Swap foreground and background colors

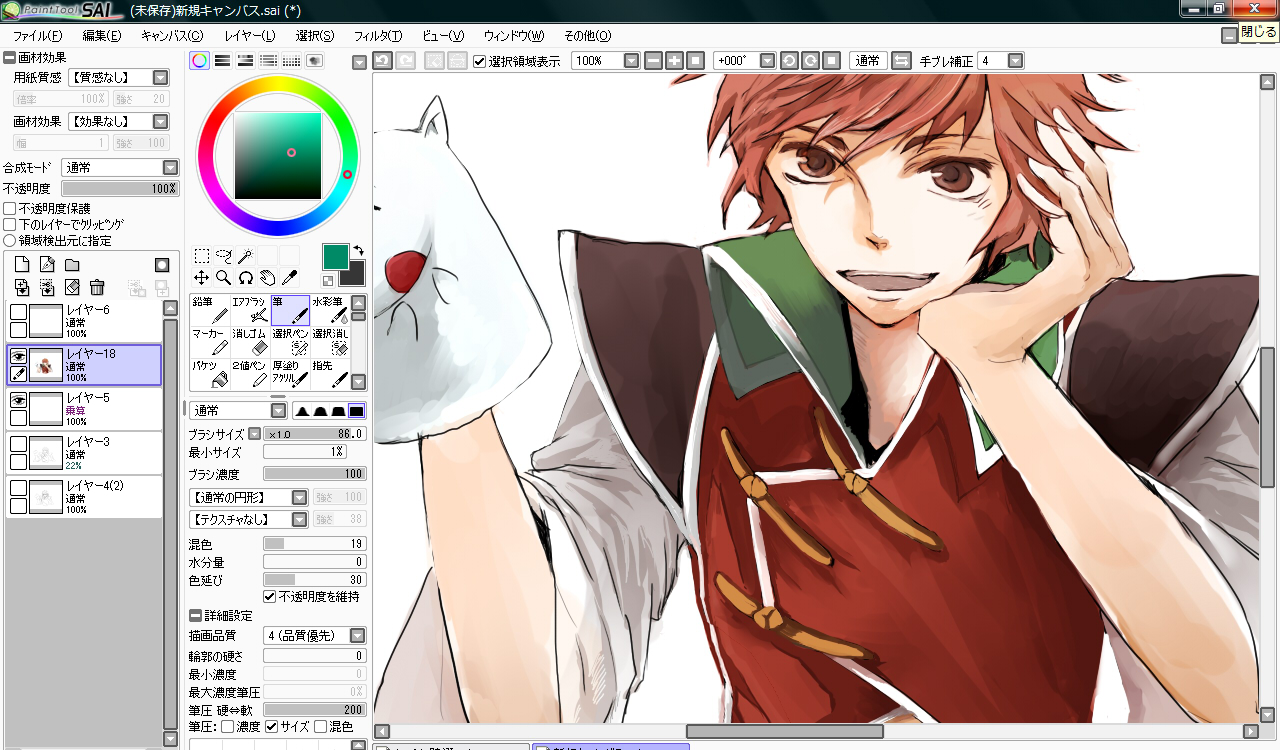coord(358,249)
